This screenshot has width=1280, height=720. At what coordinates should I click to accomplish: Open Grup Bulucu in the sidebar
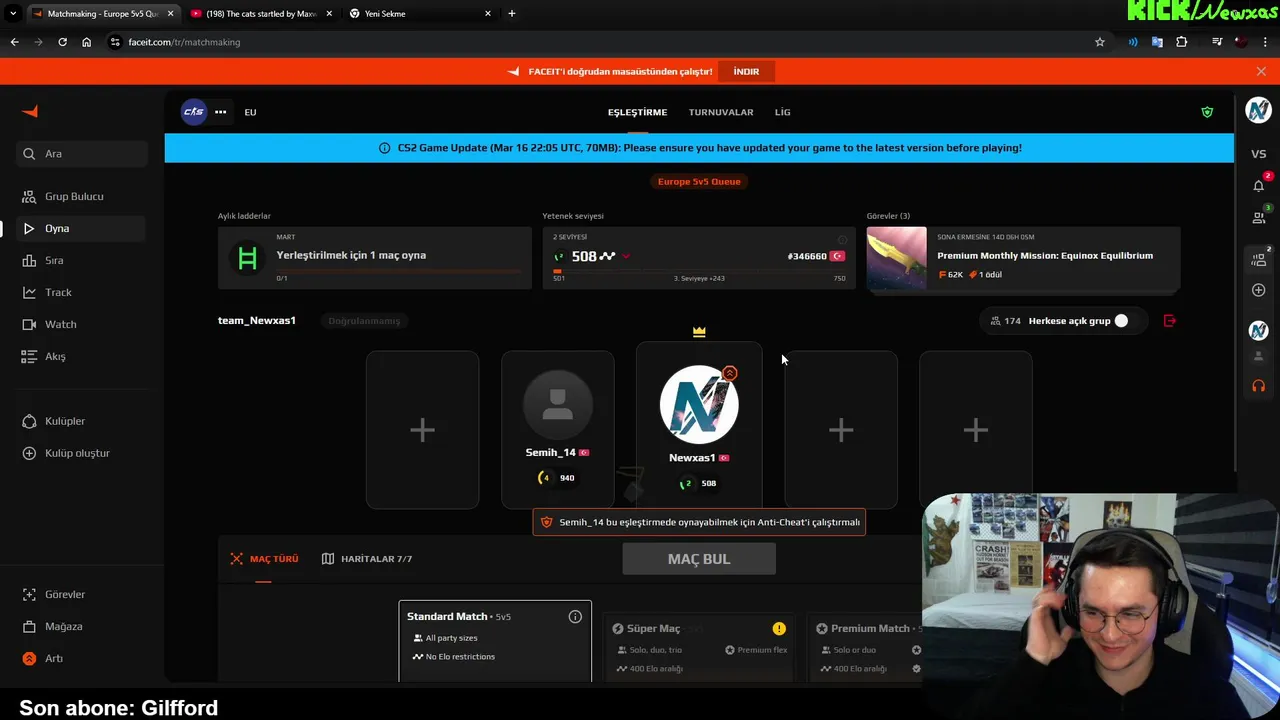click(x=82, y=196)
